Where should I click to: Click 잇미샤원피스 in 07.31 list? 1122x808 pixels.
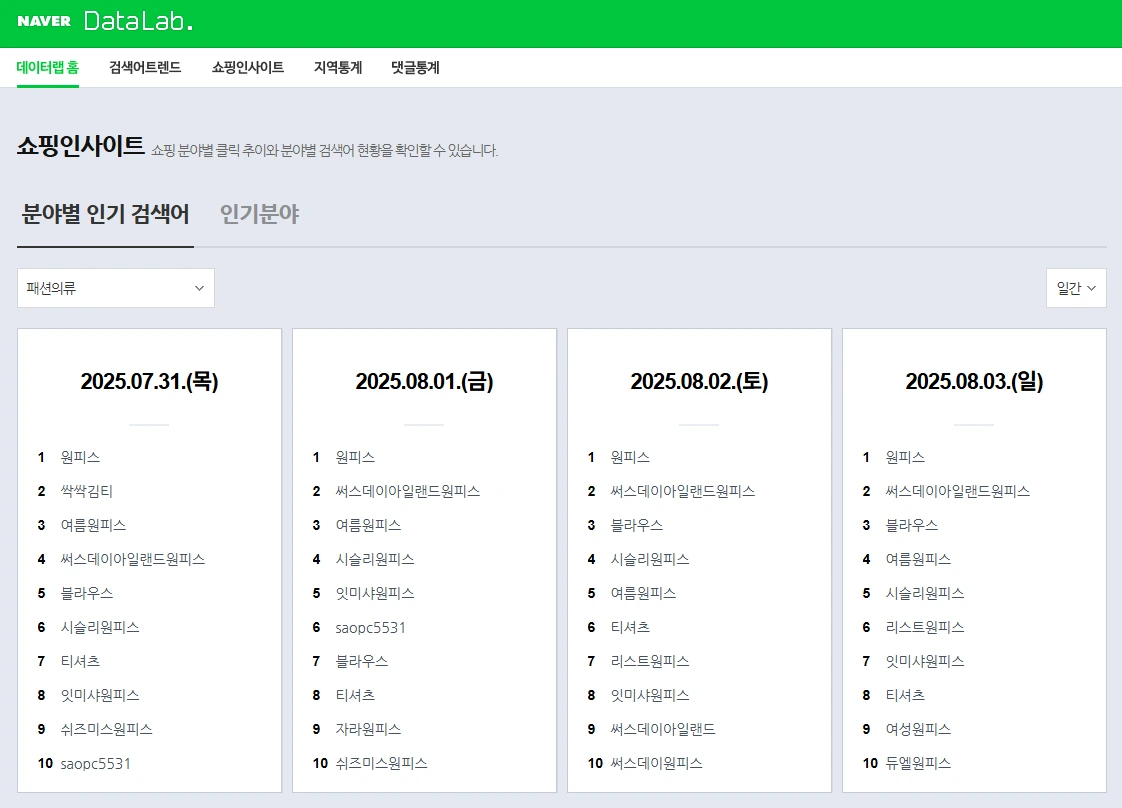pyautogui.click(x=99, y=695)
